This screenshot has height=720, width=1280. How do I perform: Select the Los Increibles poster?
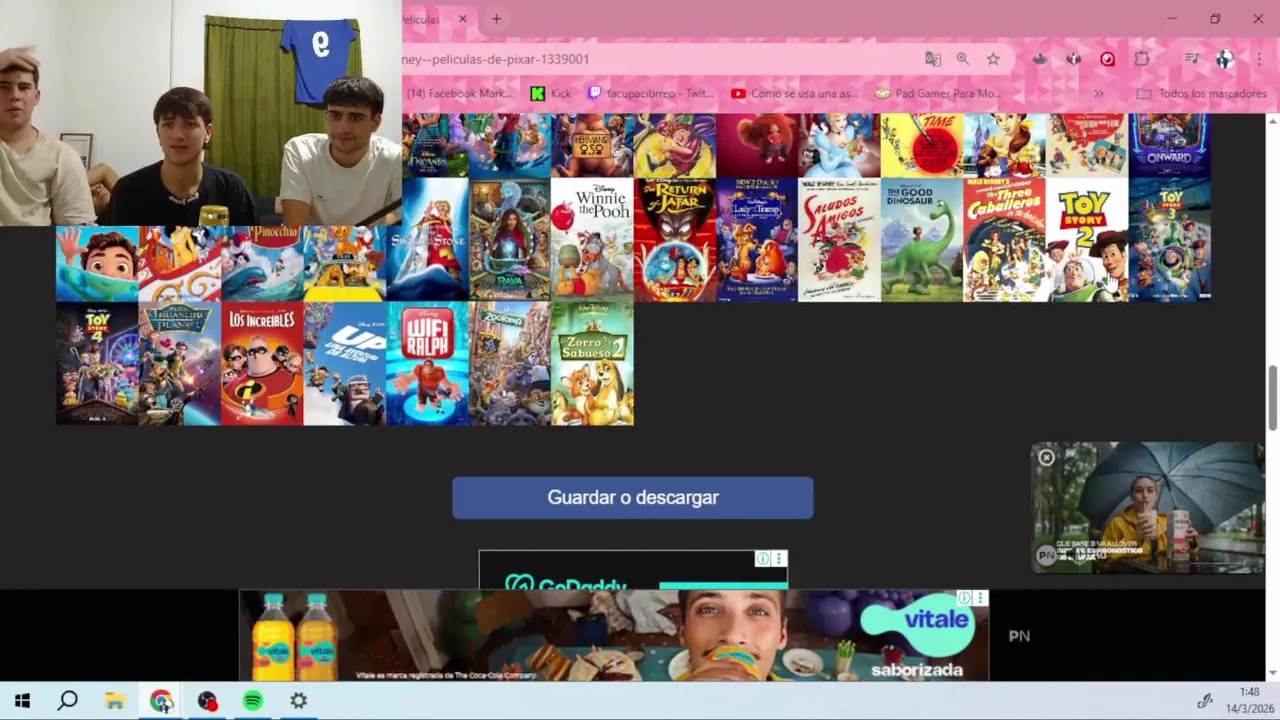(x=262, y=364)
